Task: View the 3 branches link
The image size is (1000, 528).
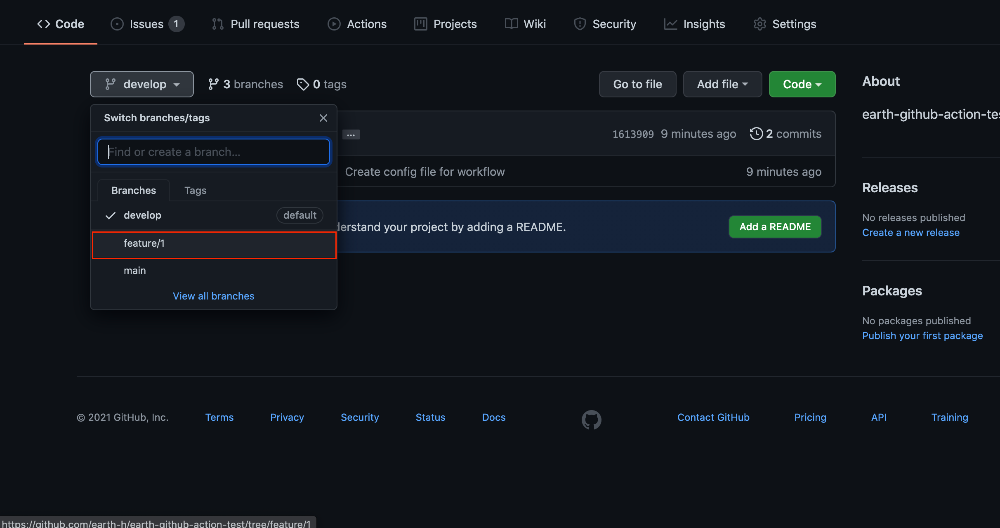Action: click(246, 84)
